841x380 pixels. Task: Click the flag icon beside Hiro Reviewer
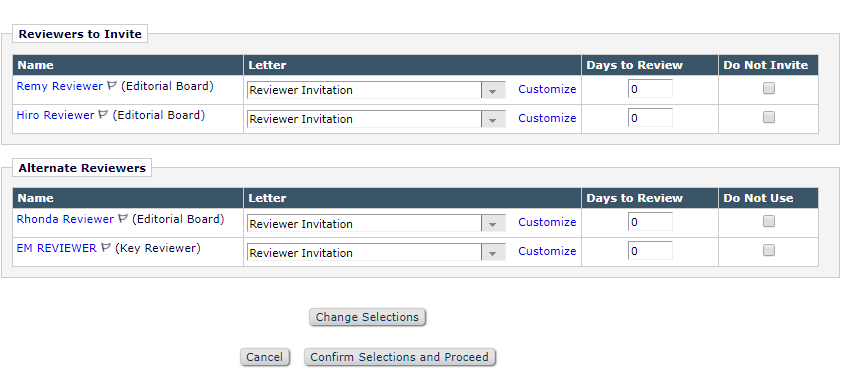[x=103, y=115]
